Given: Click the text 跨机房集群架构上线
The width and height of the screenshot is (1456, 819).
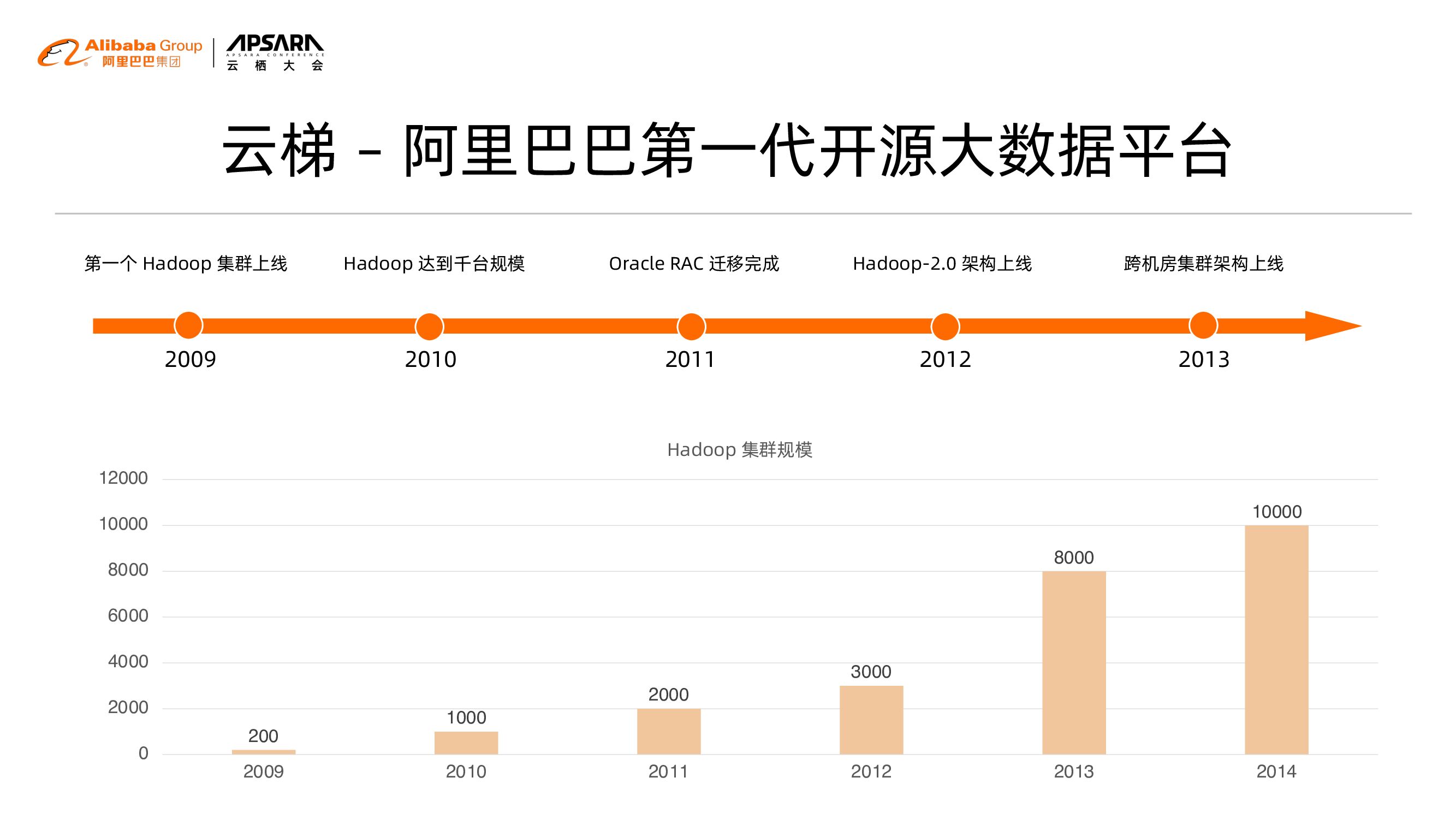Looking at the screenshot, I should pyautogui.click(x=1203, y=263).
